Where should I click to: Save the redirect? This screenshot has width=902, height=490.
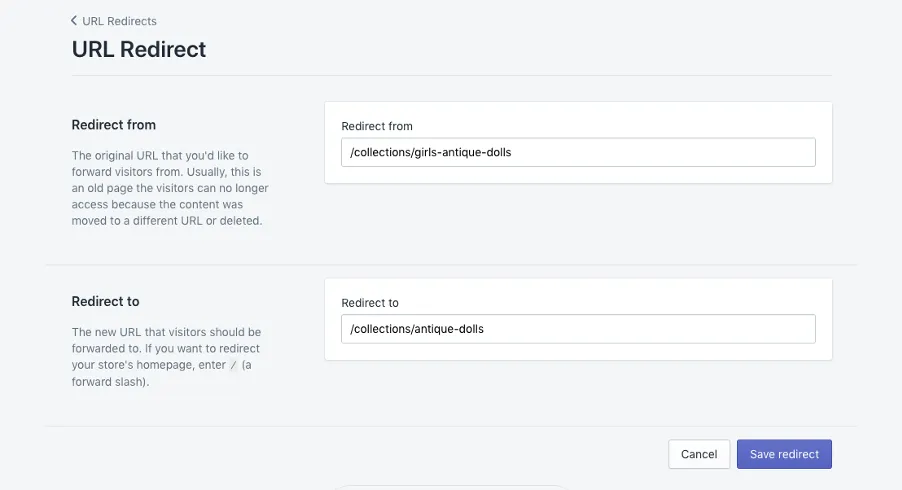[x=784, y=454]
